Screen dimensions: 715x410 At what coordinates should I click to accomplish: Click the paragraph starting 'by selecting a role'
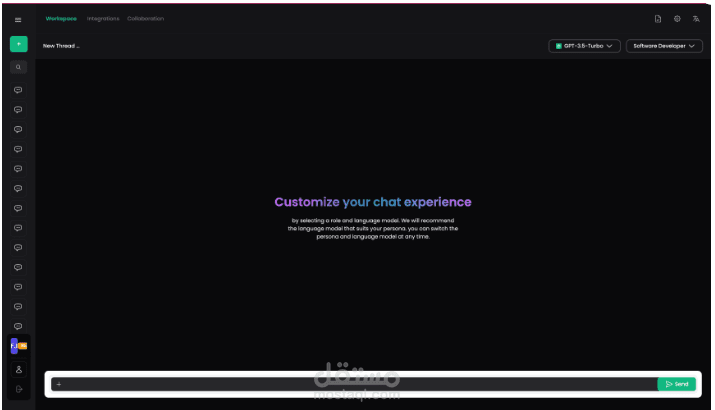click(373, 228)
